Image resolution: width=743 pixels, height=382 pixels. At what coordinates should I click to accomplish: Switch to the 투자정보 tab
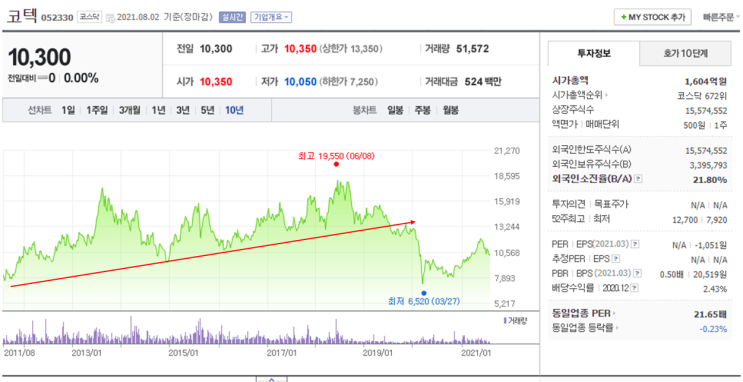594,54
